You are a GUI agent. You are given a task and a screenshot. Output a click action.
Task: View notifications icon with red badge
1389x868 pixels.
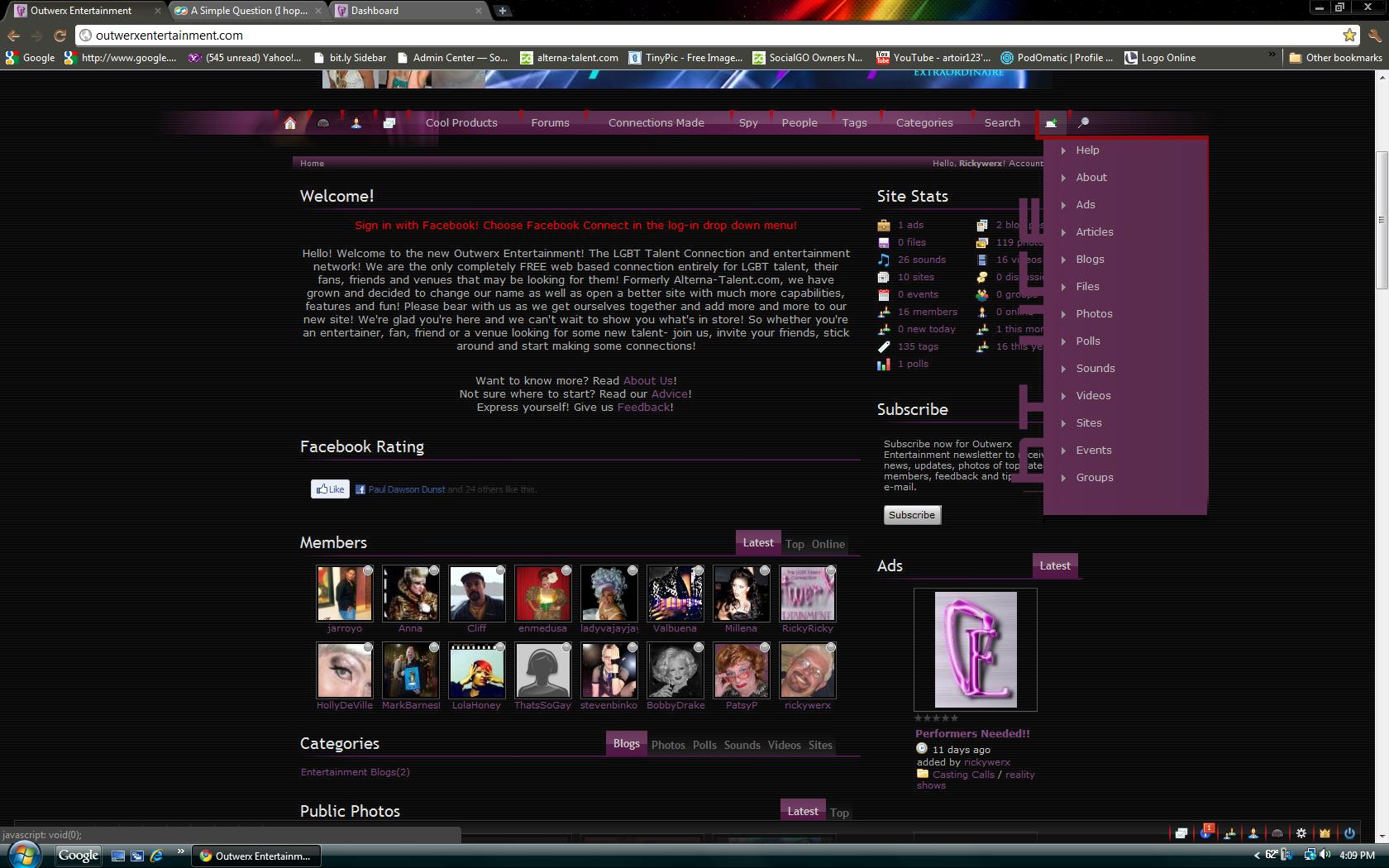(1205, 832)
